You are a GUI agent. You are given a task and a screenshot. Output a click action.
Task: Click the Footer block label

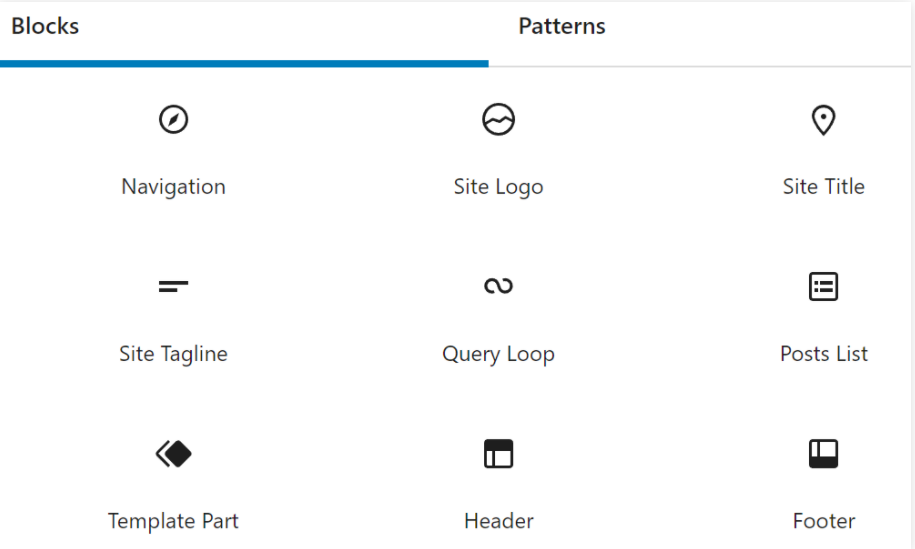823,521
